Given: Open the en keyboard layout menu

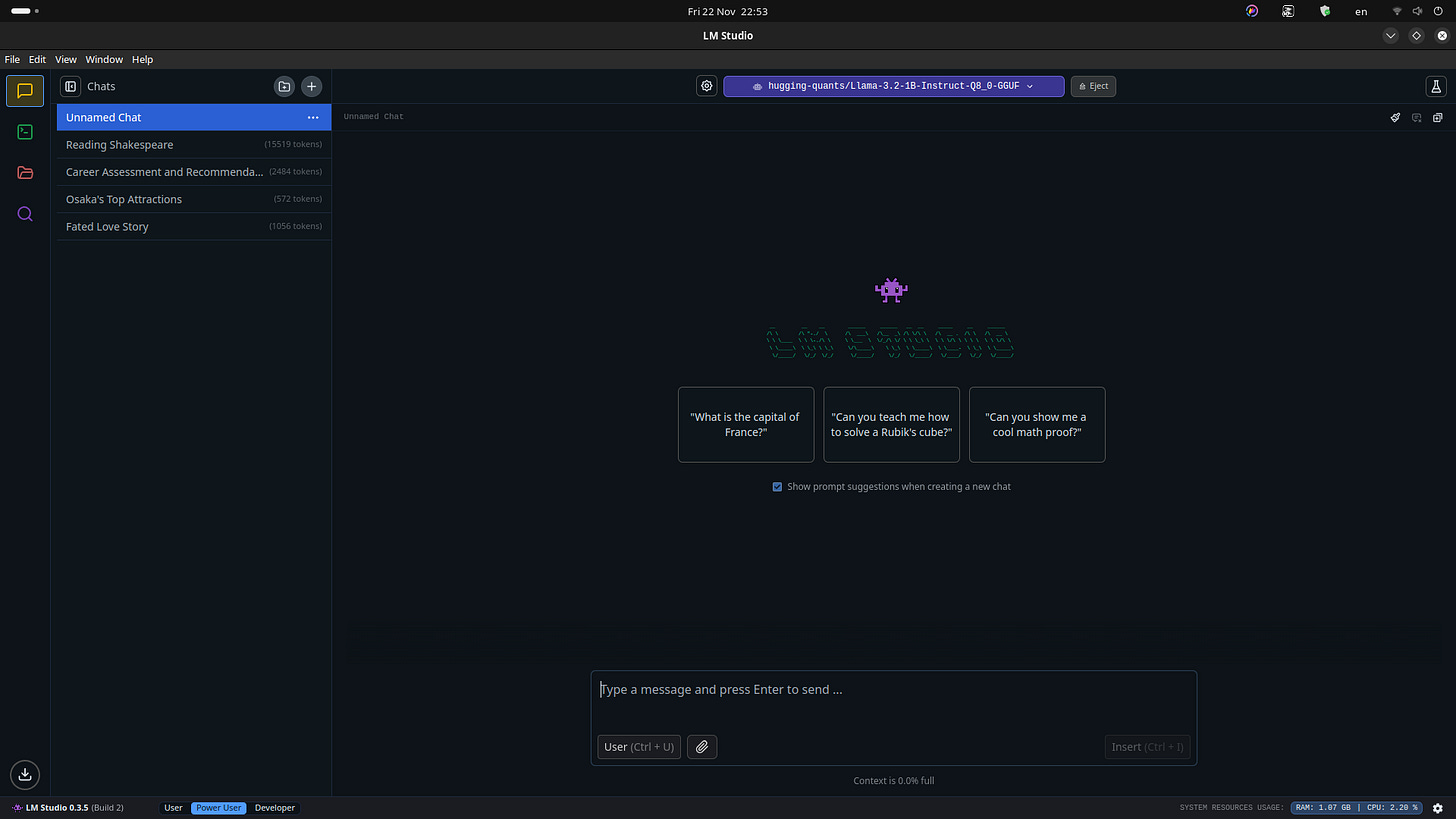Looking at the screenshot, I should [x=1361, y=11].
